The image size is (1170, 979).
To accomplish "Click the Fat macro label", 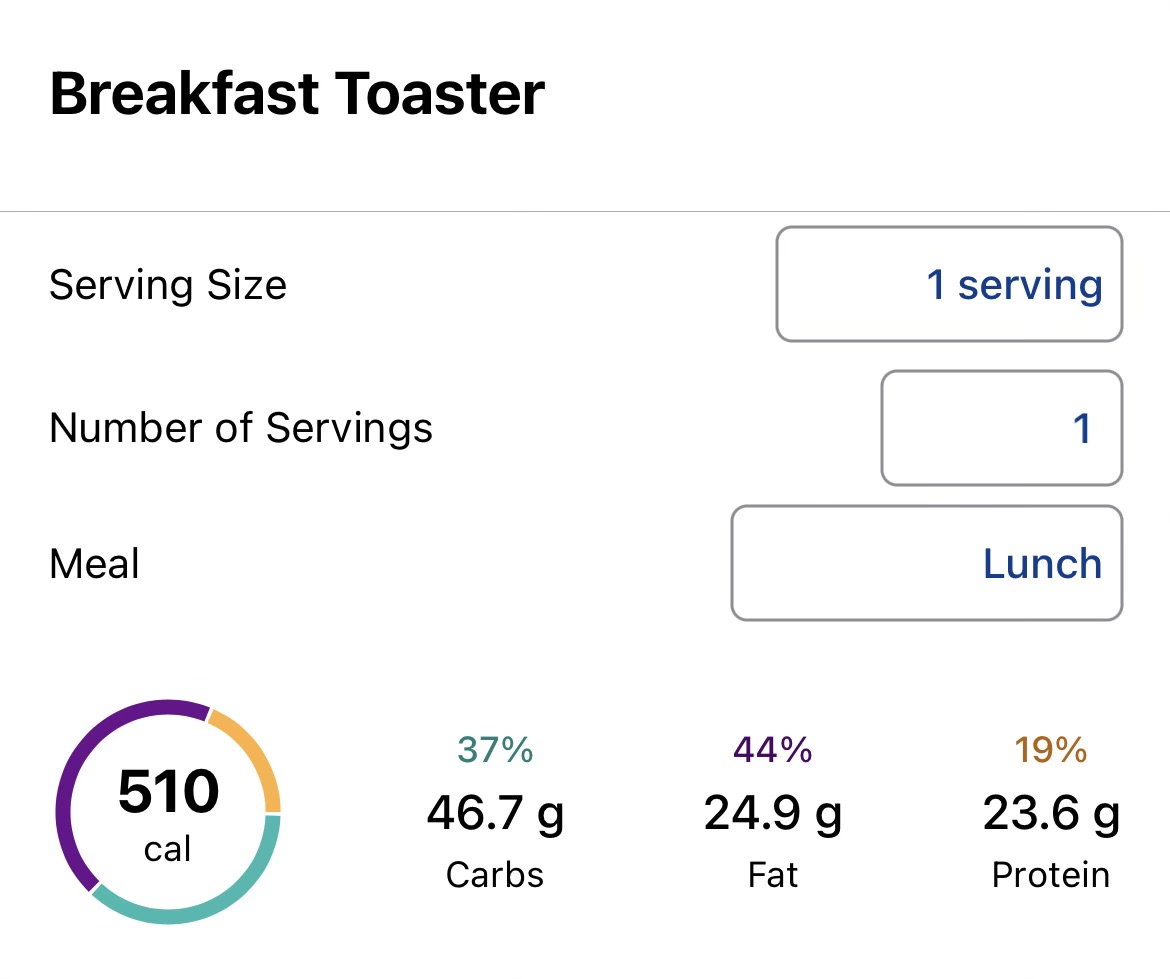I will (773, 875).
